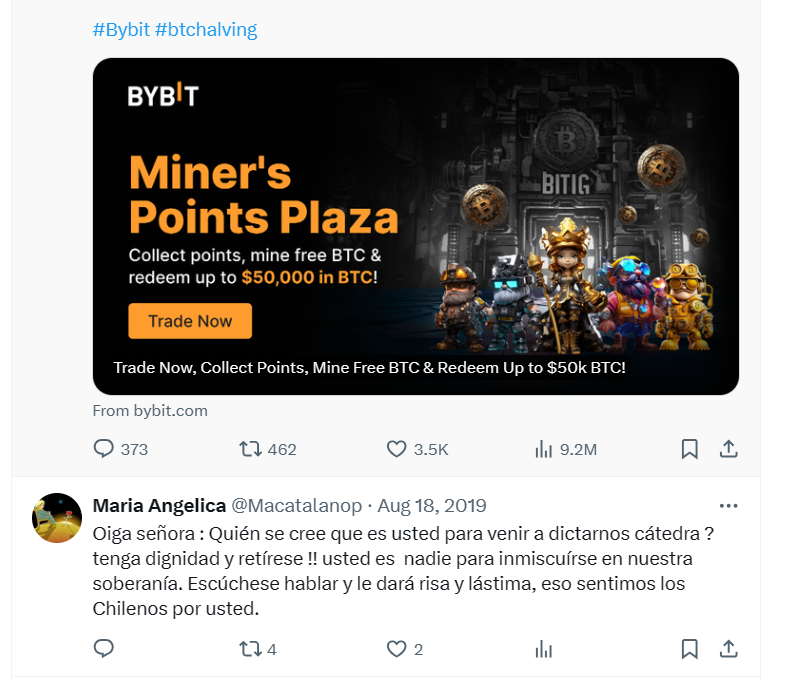Bookmark Maria Angelica's tweet
The image size is (789, 680).
click(689, 649)
